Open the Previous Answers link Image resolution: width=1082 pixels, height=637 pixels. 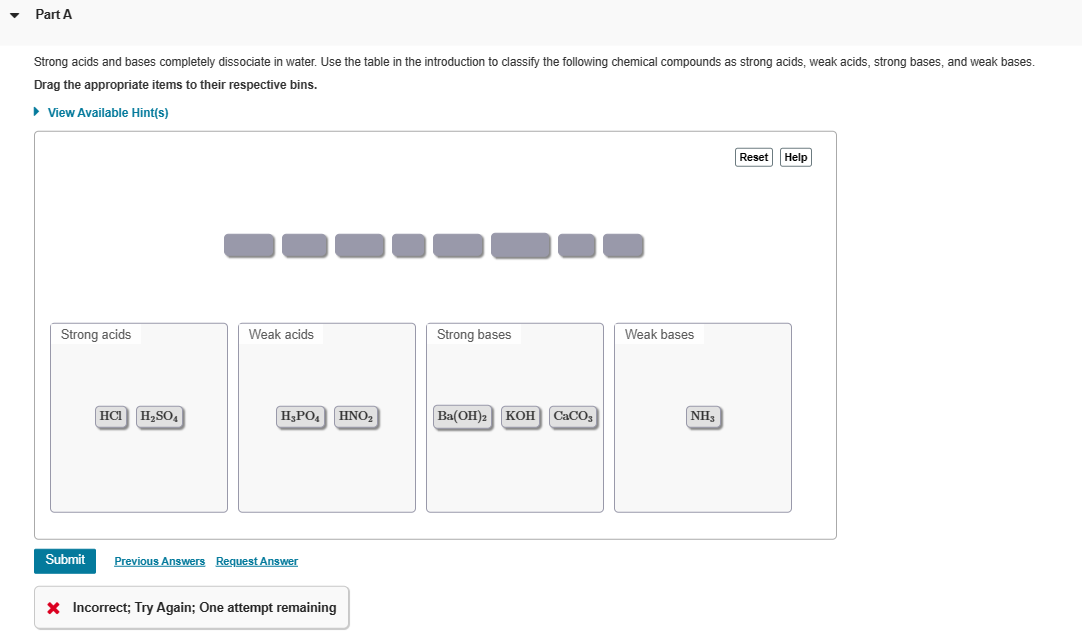(159, 561)
